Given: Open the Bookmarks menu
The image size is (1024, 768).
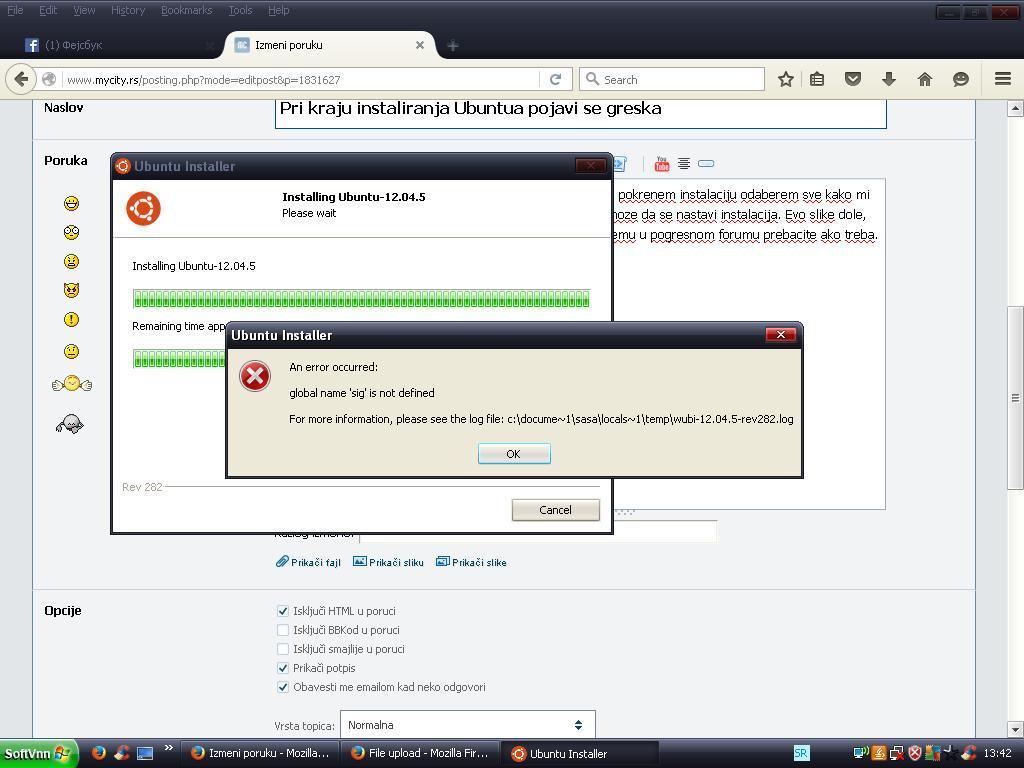Looking at the screenshot, I should pyautogui.click(x=186, y=10).
